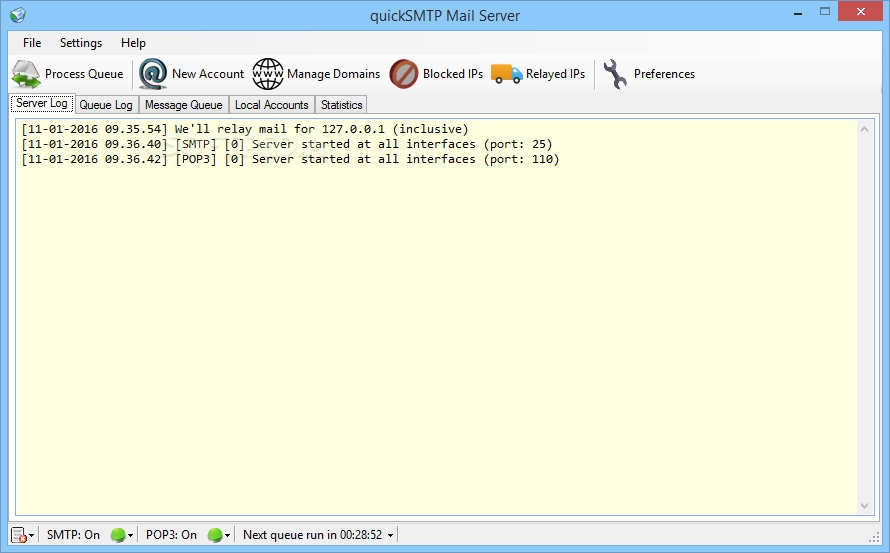The image size is (890, 553).
Task: Click the Process Queue label
Action: [84, 74]
